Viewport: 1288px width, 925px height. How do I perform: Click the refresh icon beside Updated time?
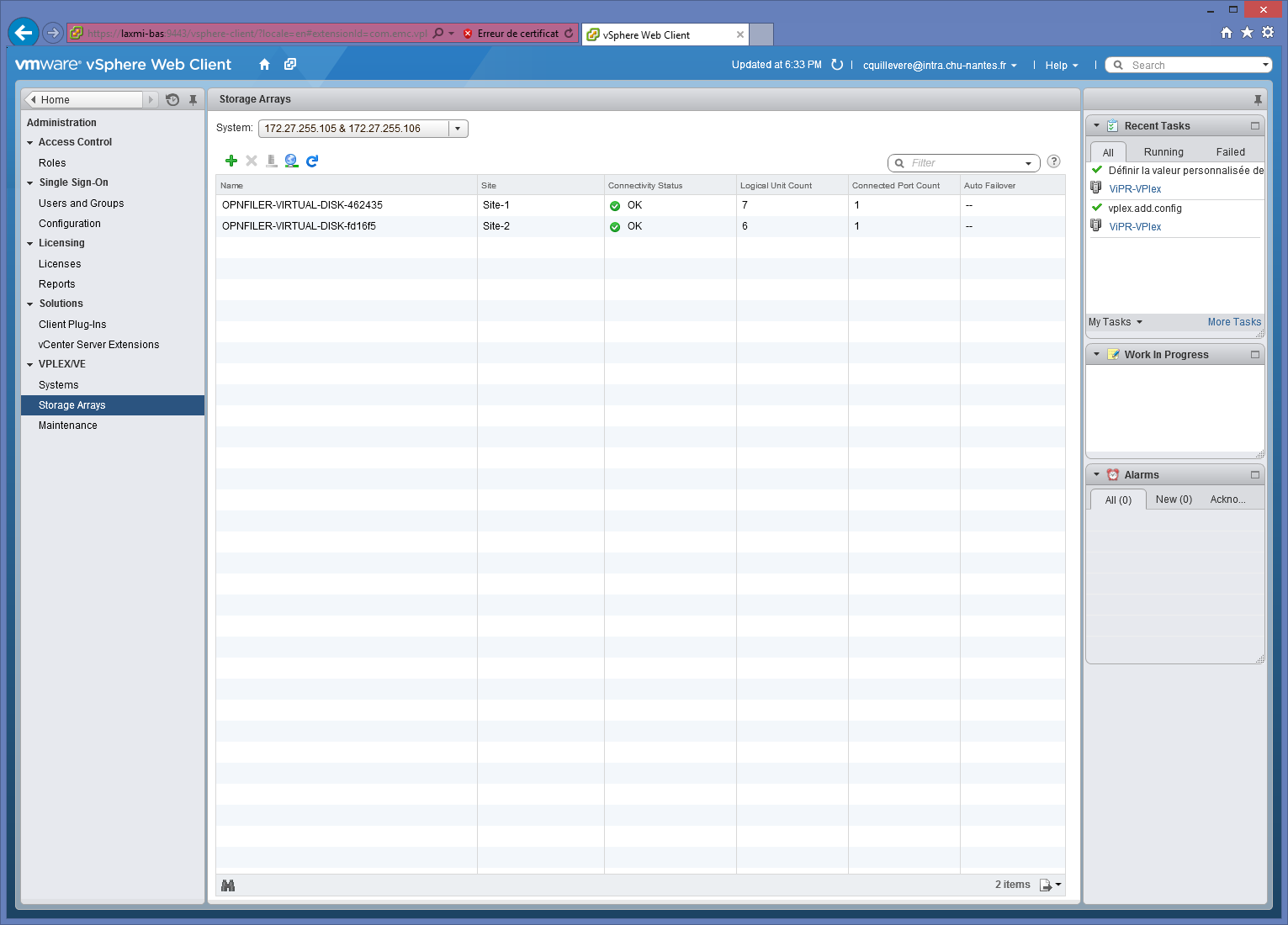point(837,65)
